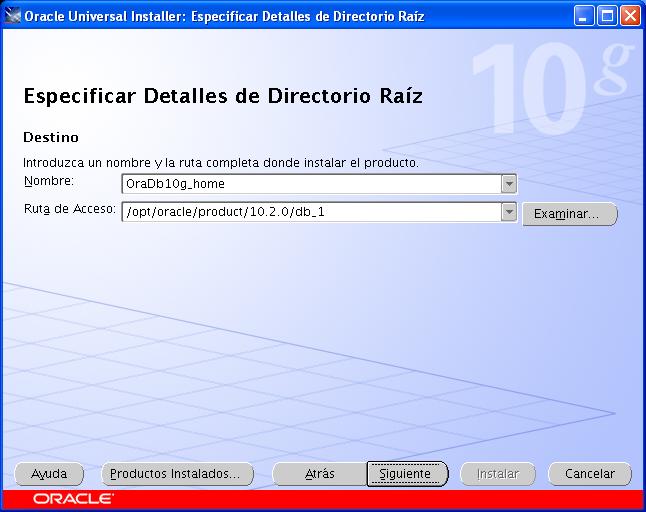Click the Oracle installer title bar icon
This screenshot has width=646, height=512.
[12, 16]
